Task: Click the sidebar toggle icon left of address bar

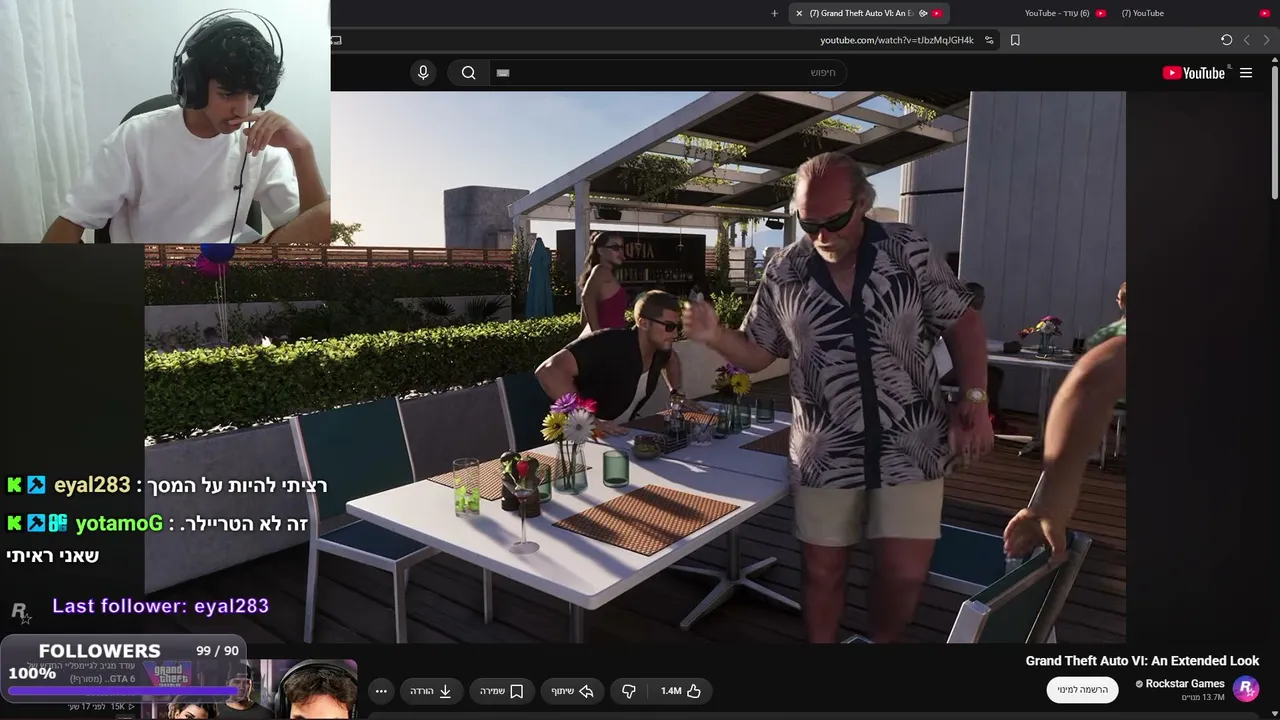Action: 336,40
